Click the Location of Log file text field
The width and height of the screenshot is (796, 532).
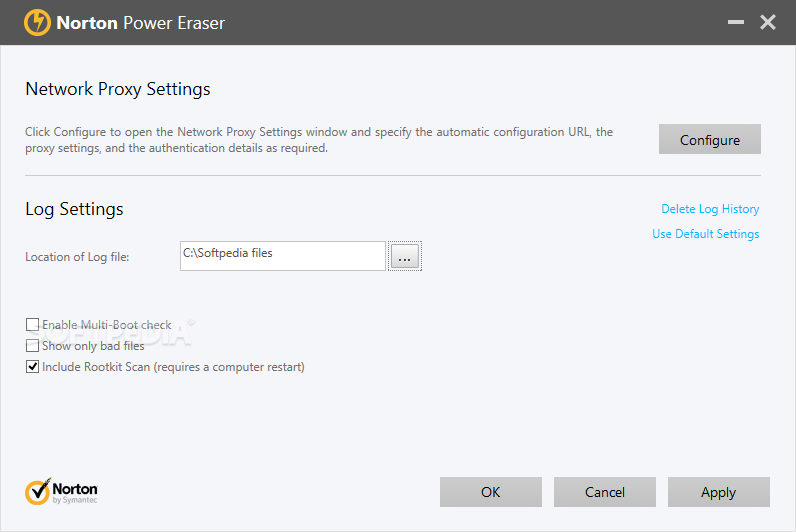click(283, 256)
